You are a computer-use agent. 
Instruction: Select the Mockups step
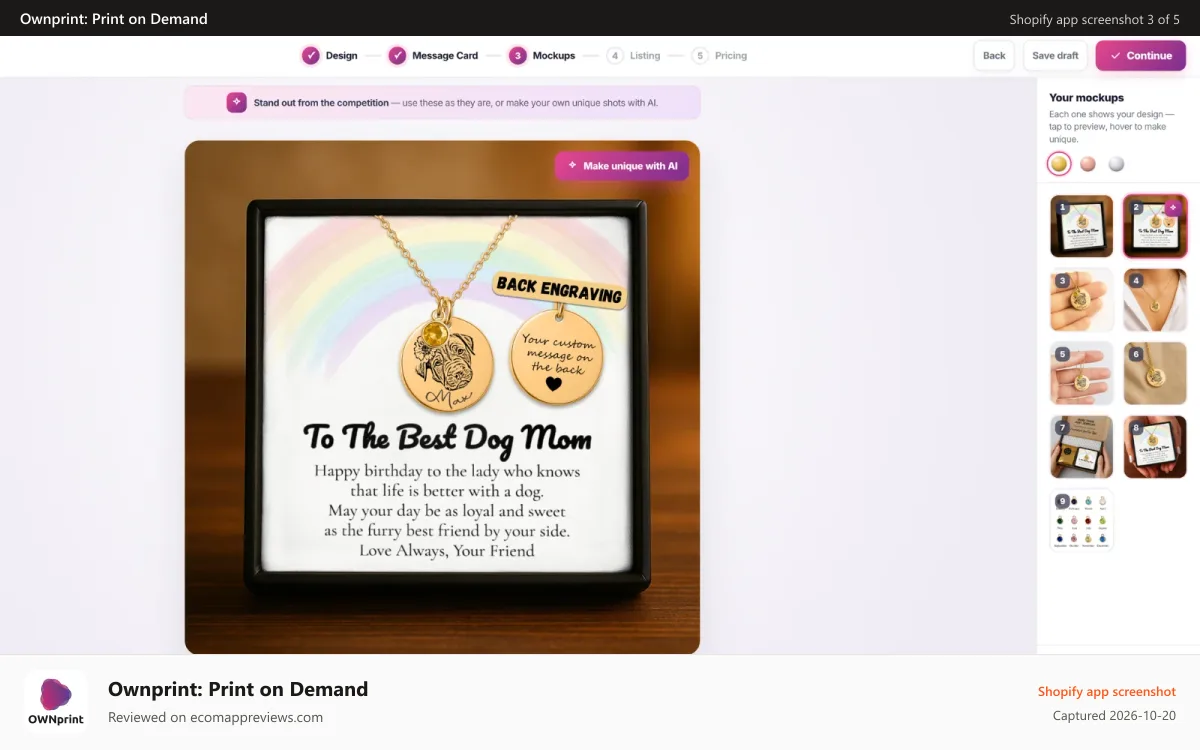point(542,56)
